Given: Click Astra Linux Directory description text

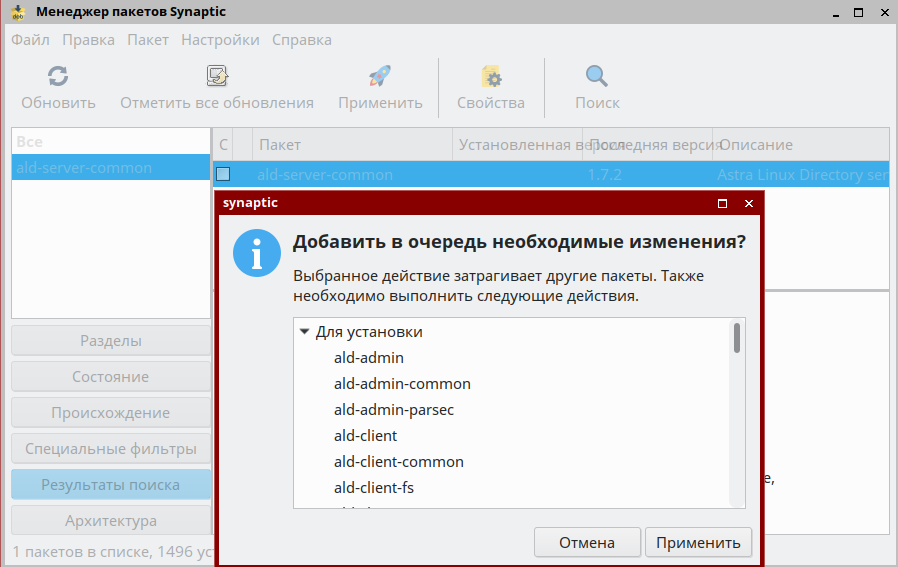Looking at the screenshot, I should click(x=802, y=175).
